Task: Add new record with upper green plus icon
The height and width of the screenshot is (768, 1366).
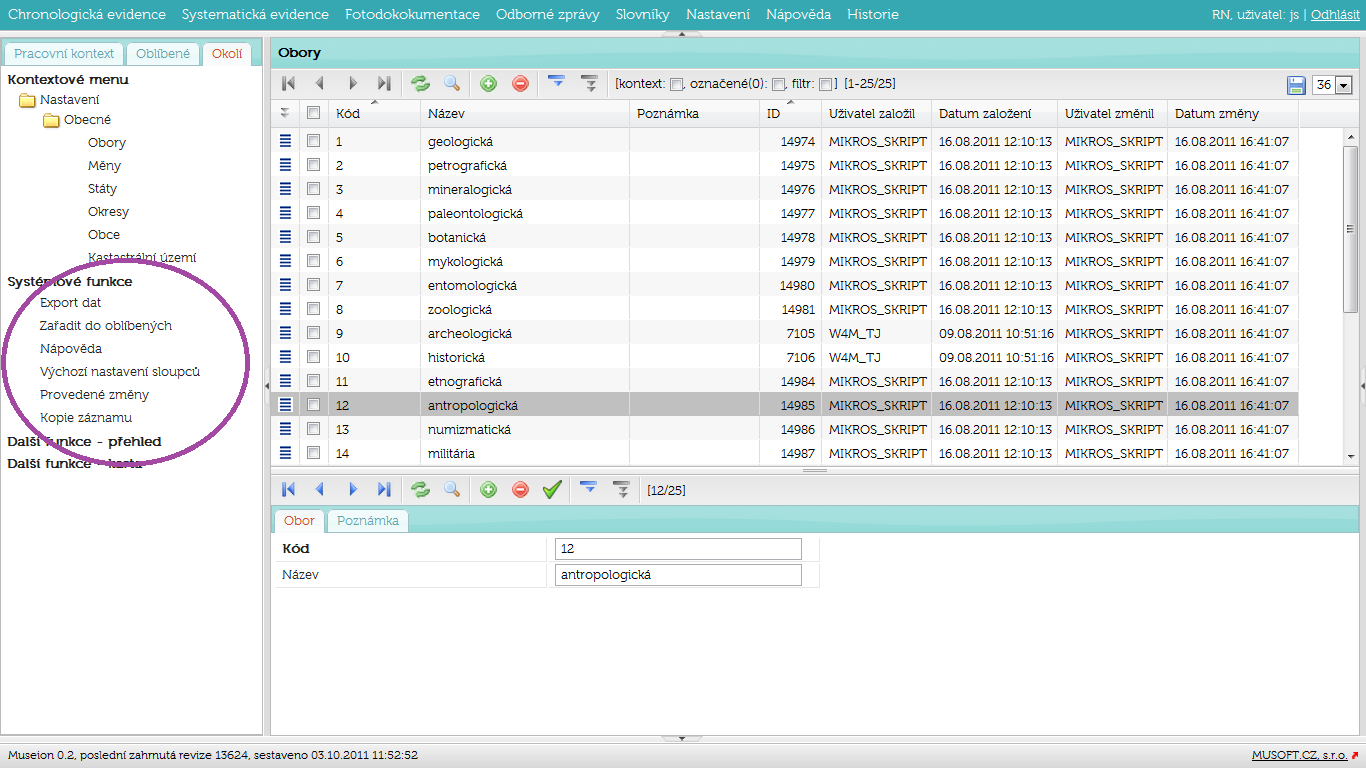Action: point(488,84)
